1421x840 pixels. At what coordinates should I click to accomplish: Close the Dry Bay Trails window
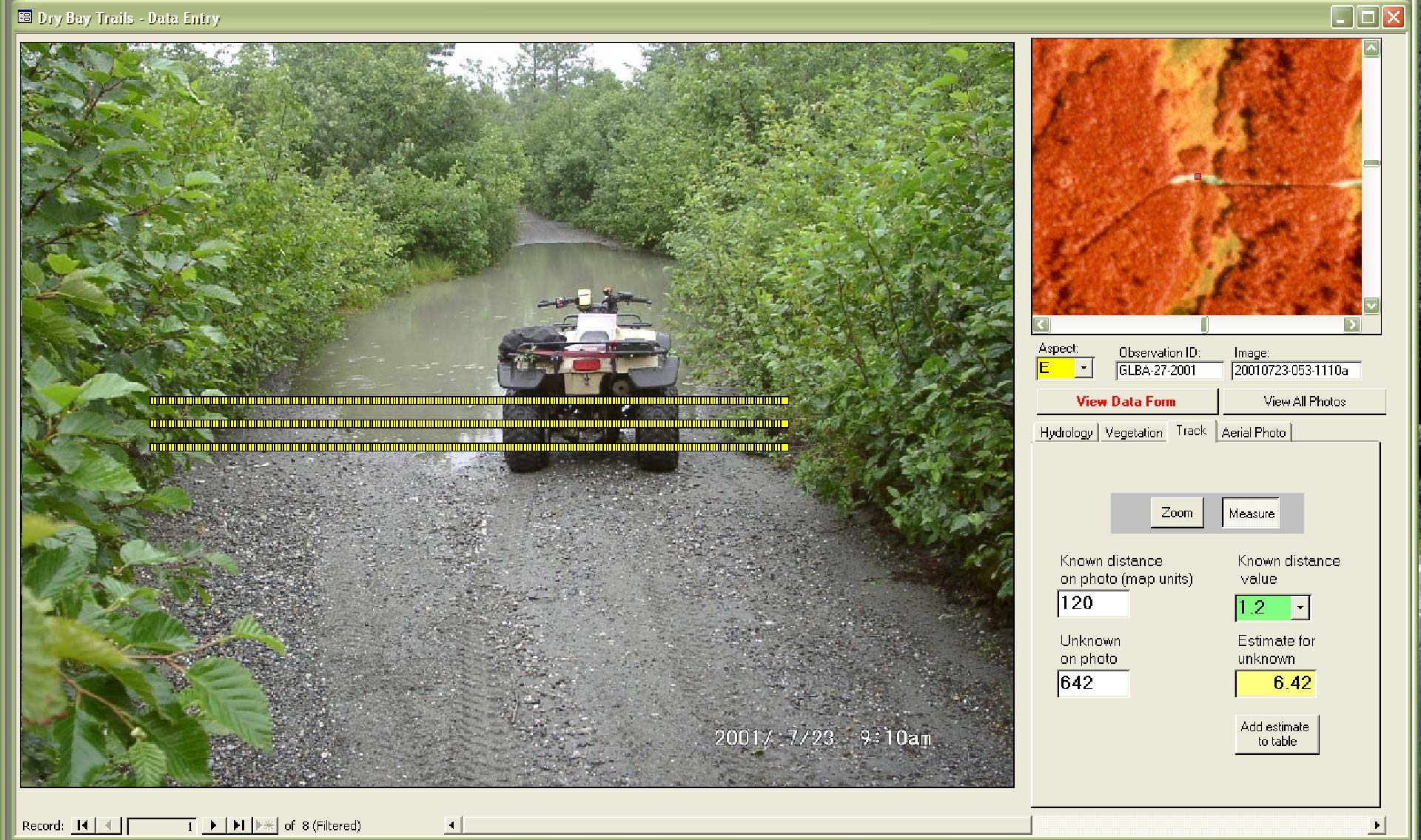pos(1394,17)
